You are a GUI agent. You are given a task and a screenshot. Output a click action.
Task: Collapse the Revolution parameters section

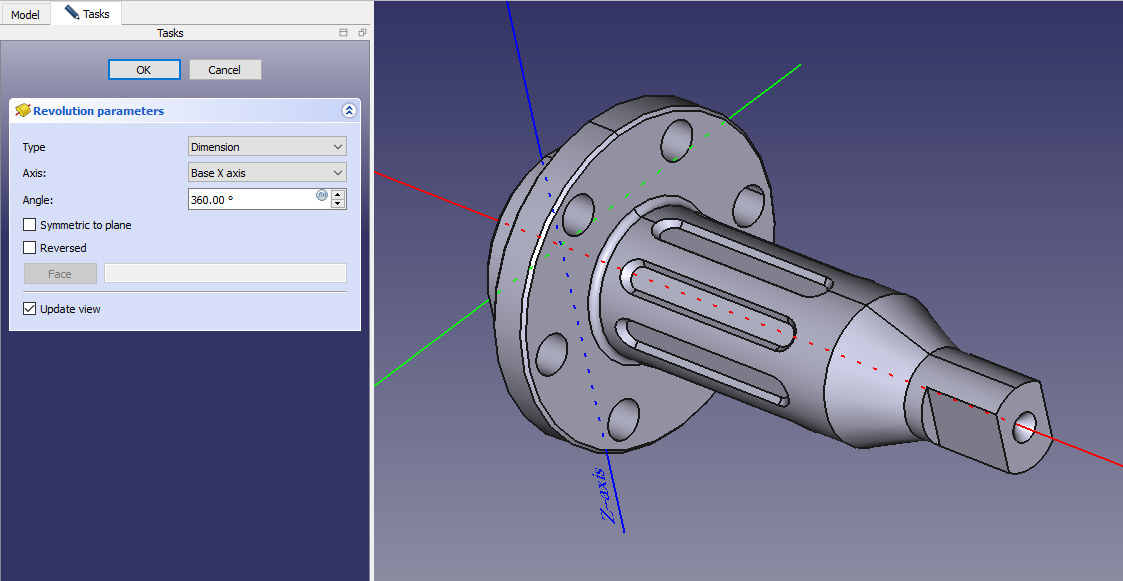pyautogui.click(x=348, y=111)
